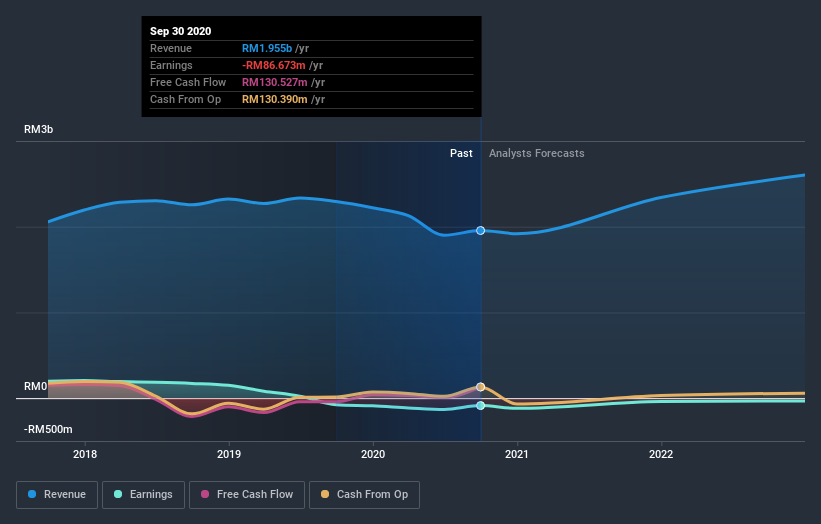Click the RM1.955b revenue value in tooltip
The height and width of the screenshot is (524, 821).
267,48
